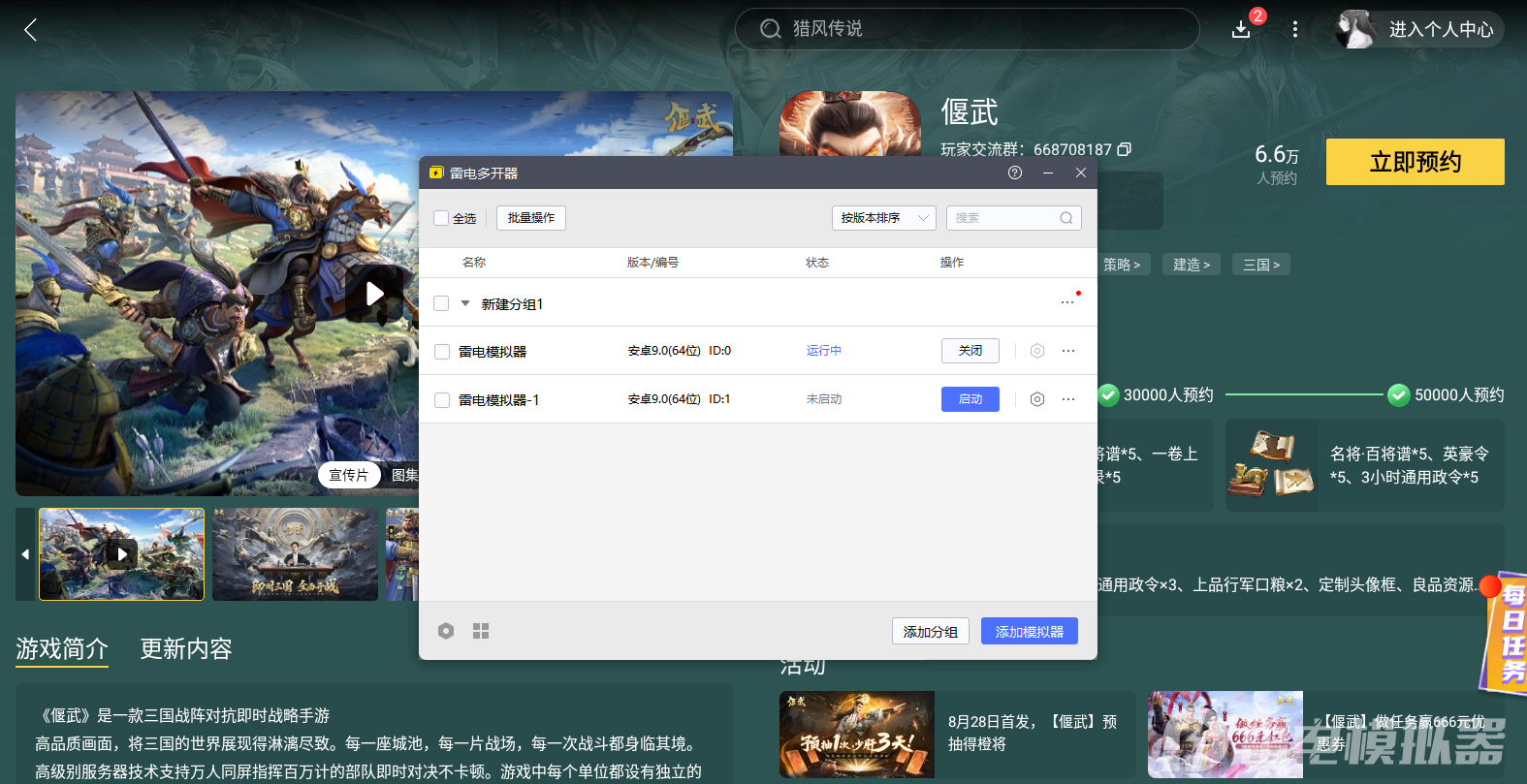Screen dimensions: 1527x784
Task: Click 关闭 for 雷电模拟器
Action: coord(970,351)
